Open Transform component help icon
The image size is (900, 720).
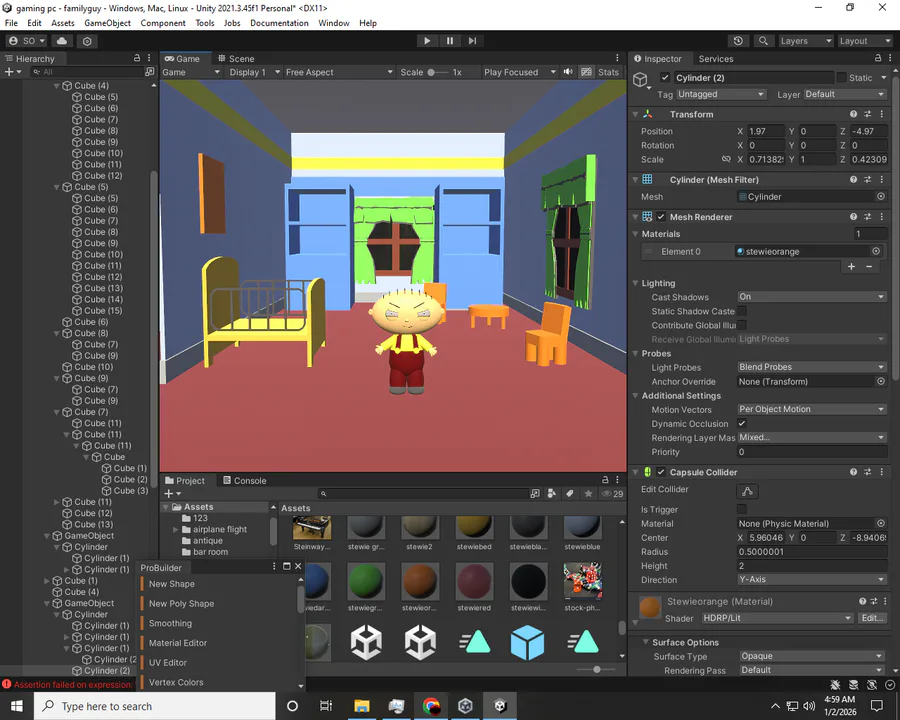point(854,114)
